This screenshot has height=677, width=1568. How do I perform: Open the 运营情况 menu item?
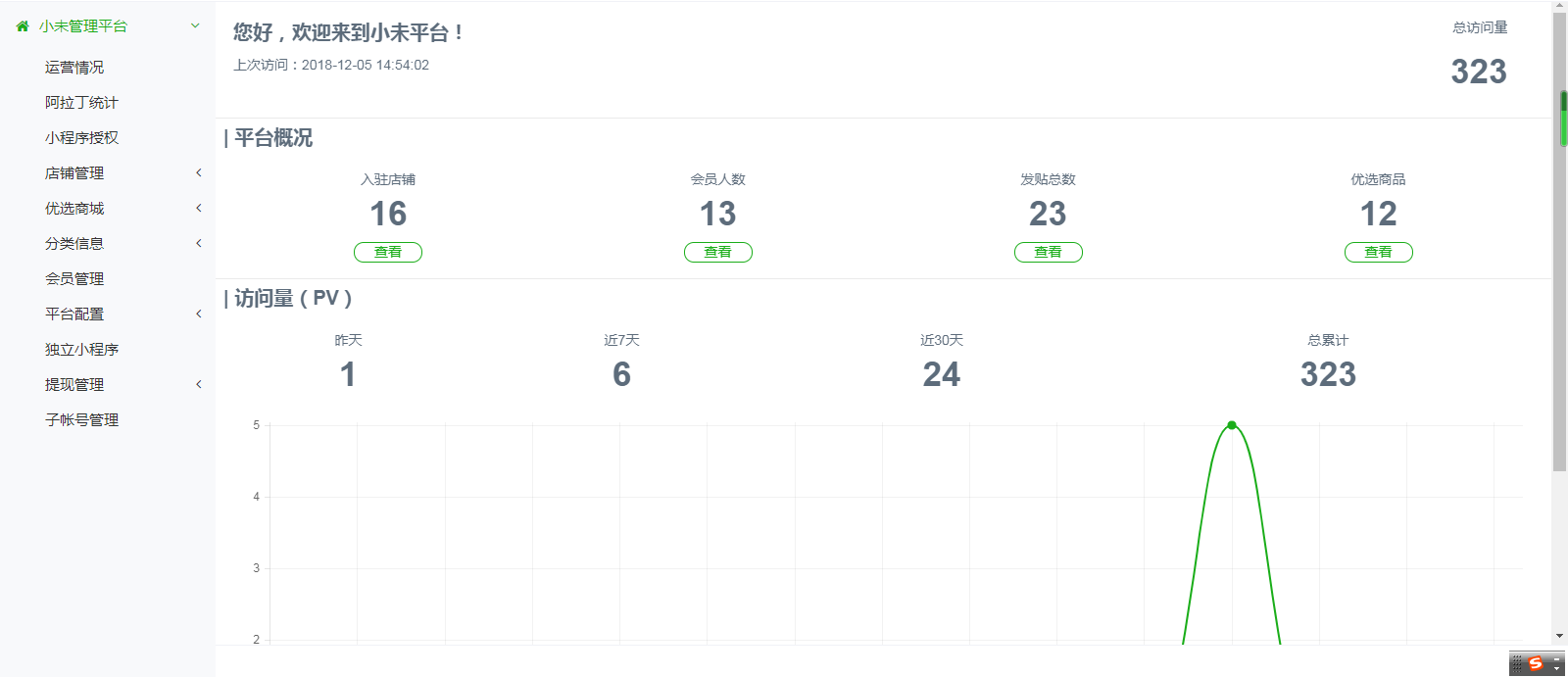click(74, 68)
